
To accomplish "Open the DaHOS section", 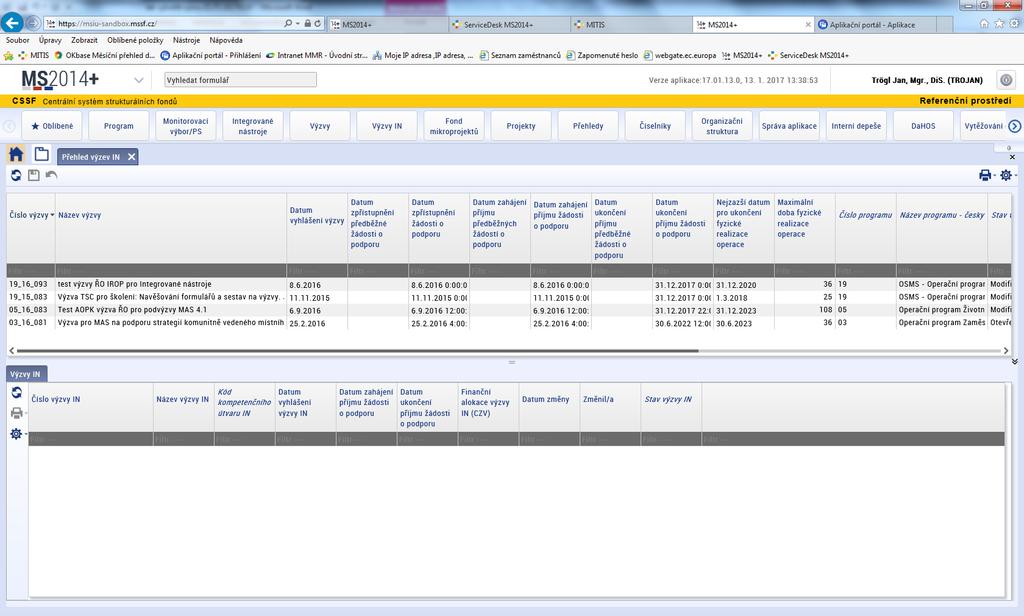I will pos(923,126).
